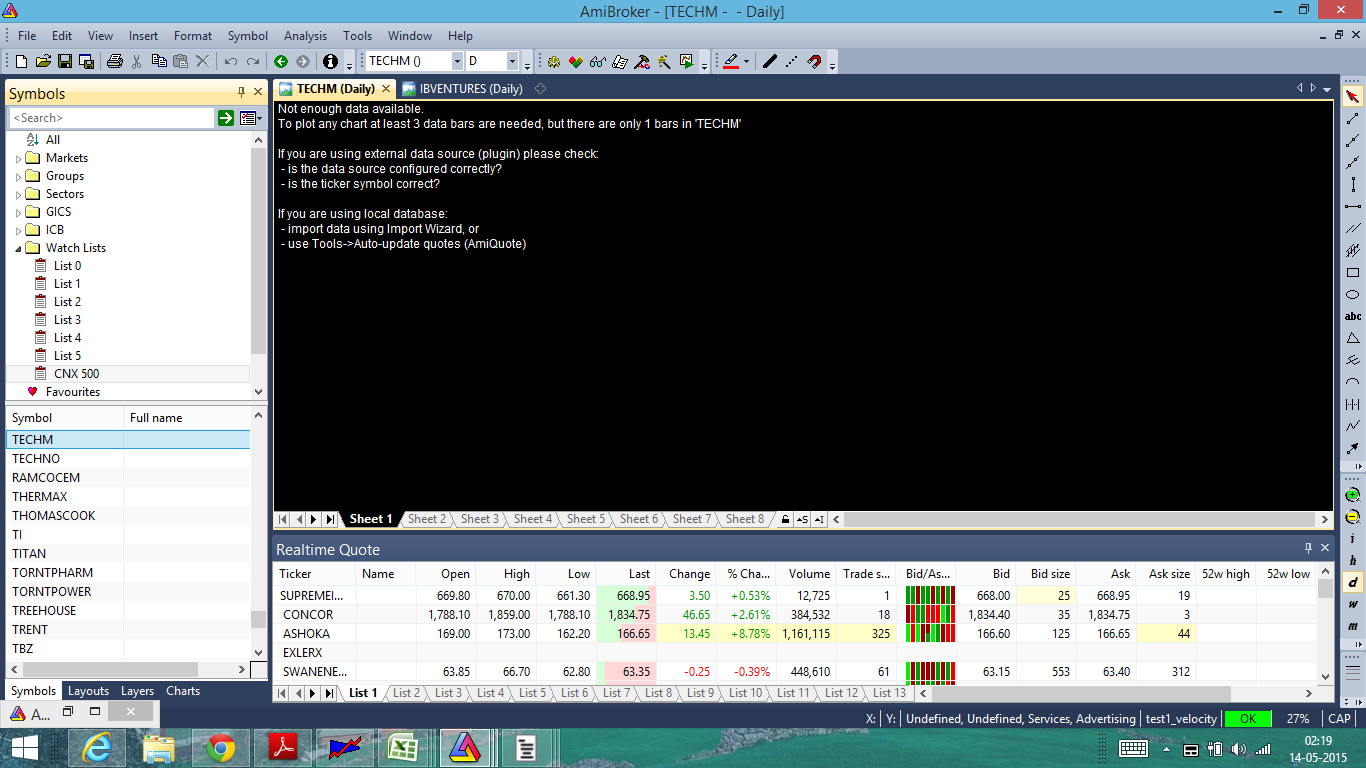Viewport: 1366px width, 768px height.
Task: Open the Tools menu
Action: click(357, 36)
